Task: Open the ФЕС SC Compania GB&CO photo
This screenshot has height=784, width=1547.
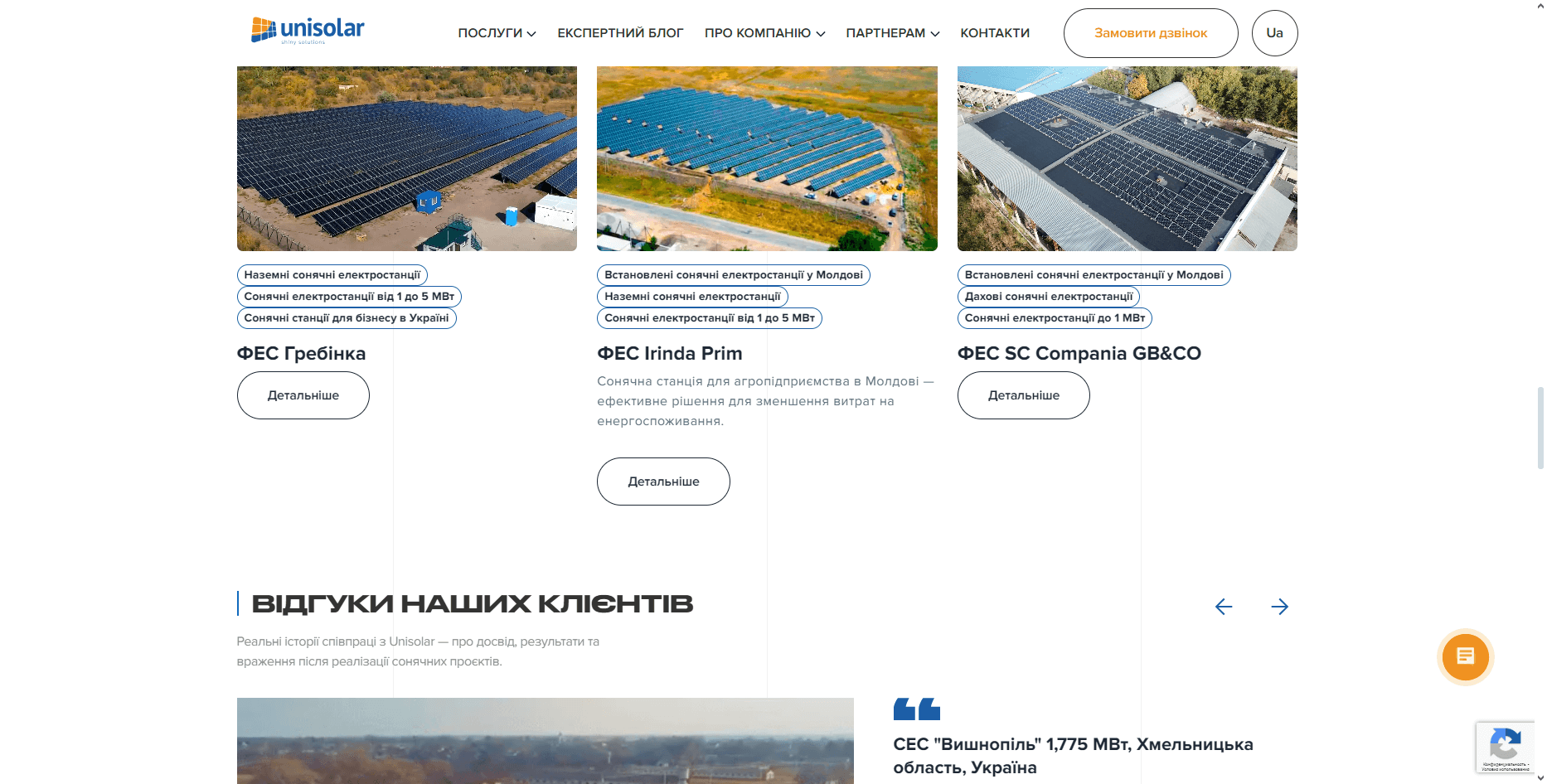Action: tap(1127, 158)
